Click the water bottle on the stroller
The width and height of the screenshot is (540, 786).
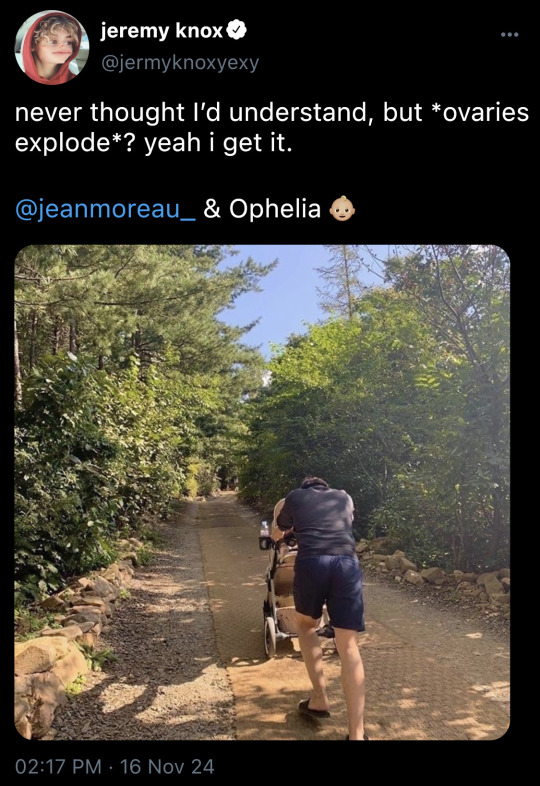264,529
